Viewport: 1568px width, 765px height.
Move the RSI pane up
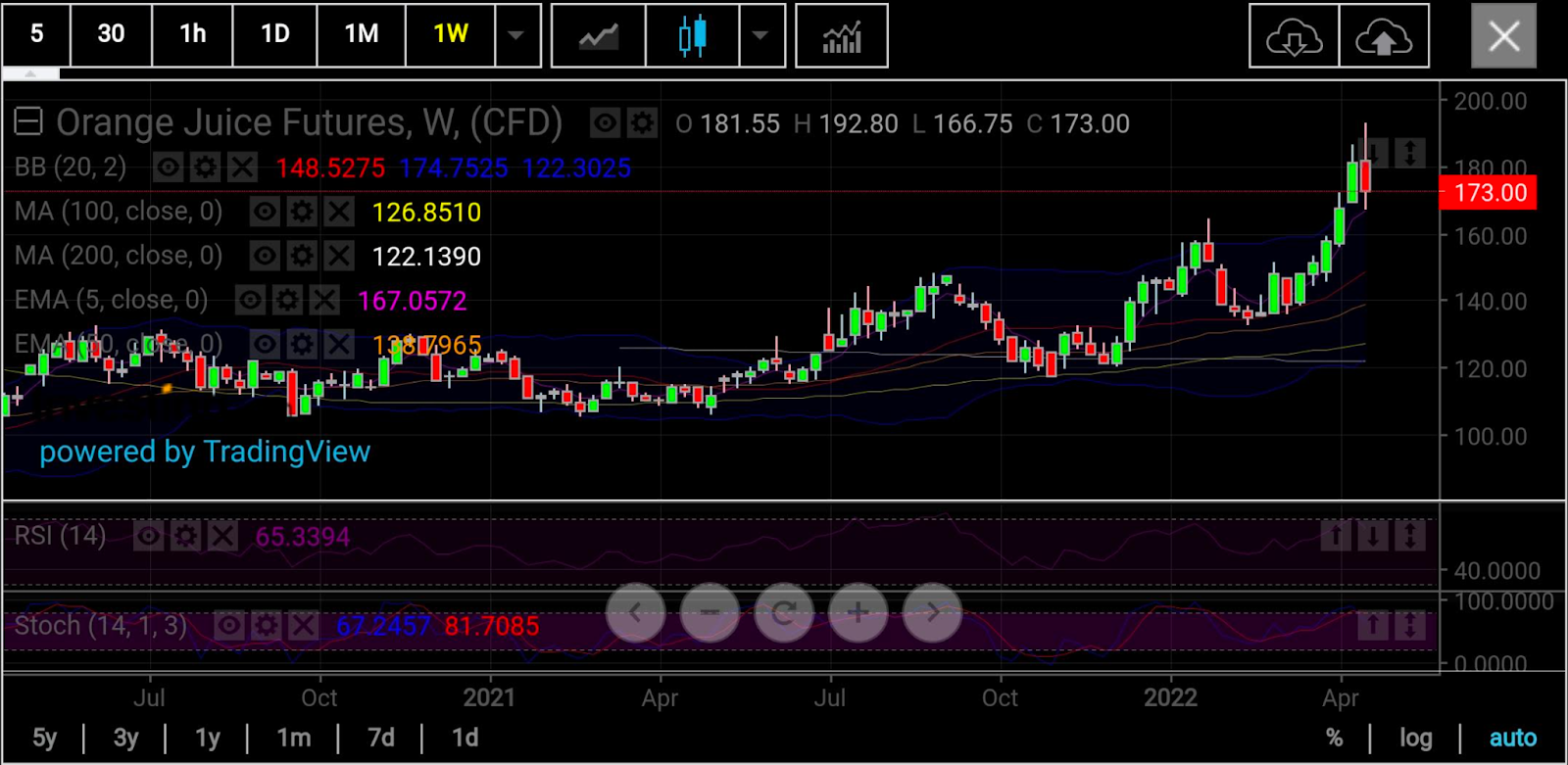click(1336, 535)
